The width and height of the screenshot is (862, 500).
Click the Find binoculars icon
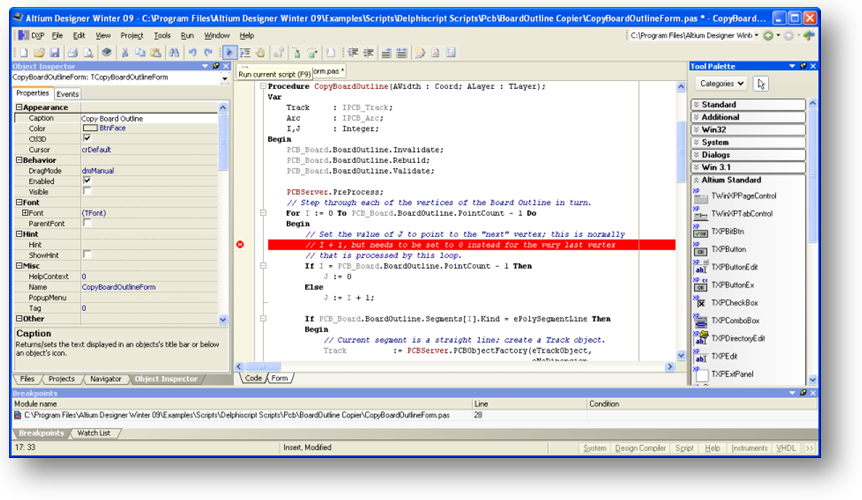click(174, 53)
